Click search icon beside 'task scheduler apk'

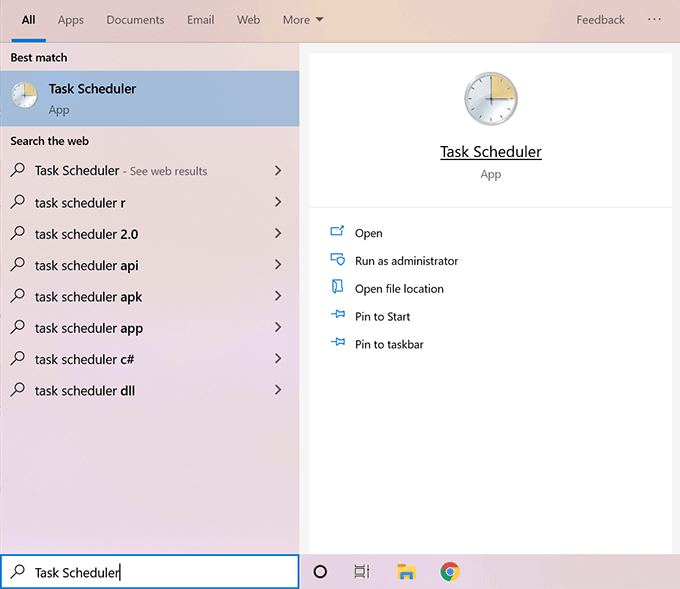tap(17, 295)
